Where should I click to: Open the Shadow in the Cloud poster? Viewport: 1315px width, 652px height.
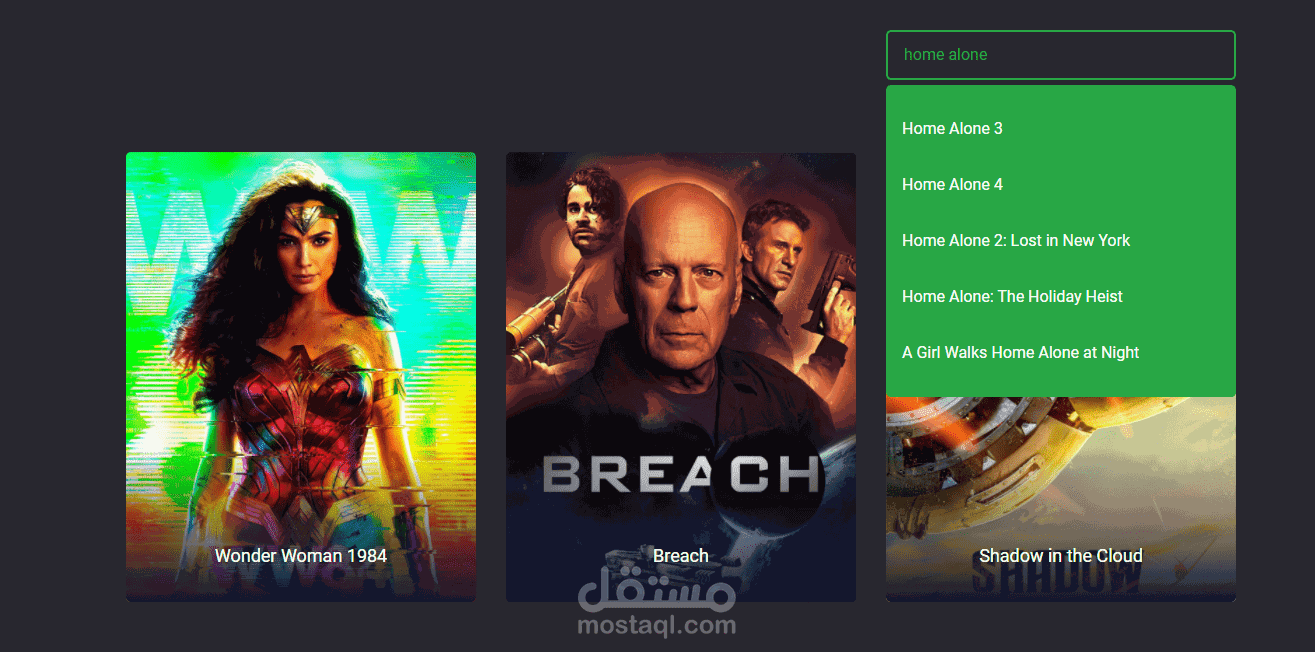[1061, 499]
